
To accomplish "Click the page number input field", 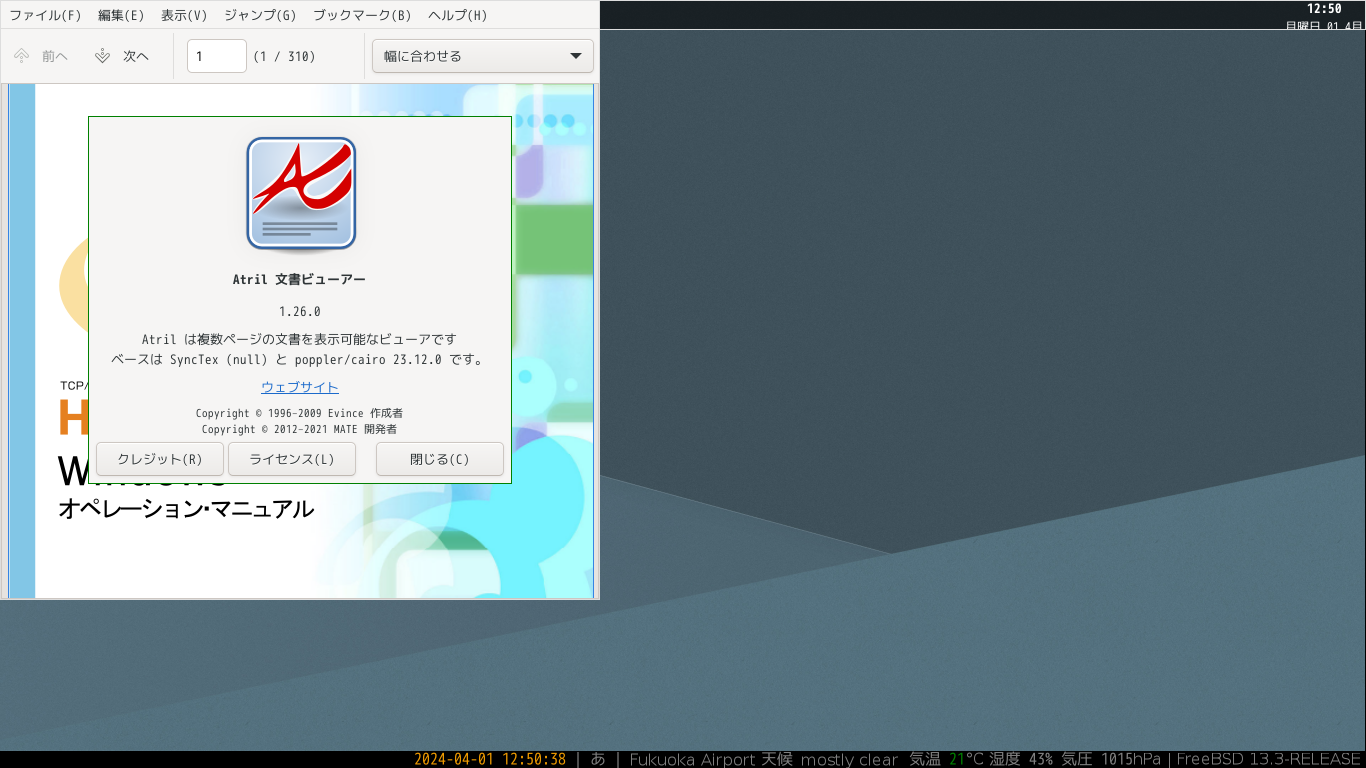I will (x=217, y=56).
